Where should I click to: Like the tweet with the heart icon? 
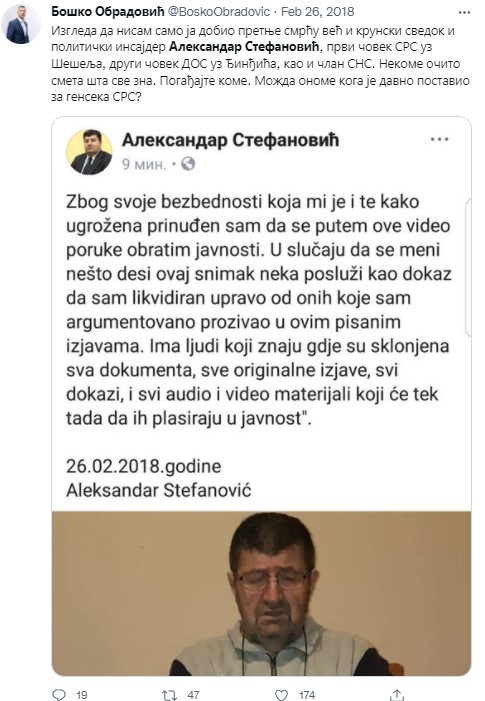pyautogui.click(x=281, y=695)
